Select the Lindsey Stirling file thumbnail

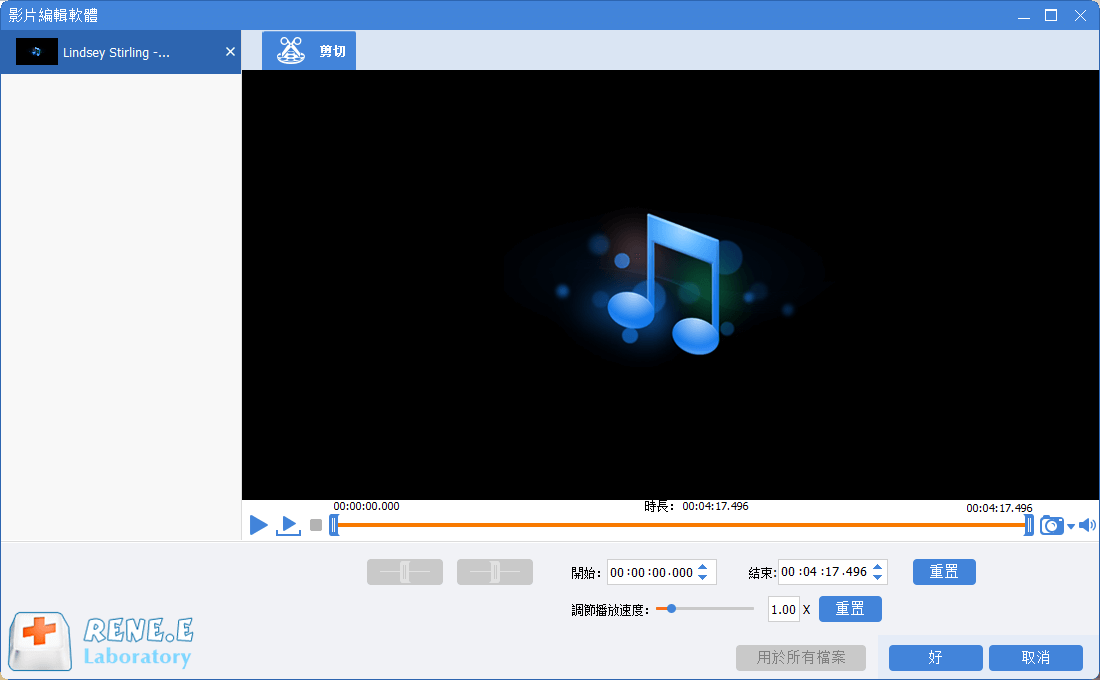36,52
